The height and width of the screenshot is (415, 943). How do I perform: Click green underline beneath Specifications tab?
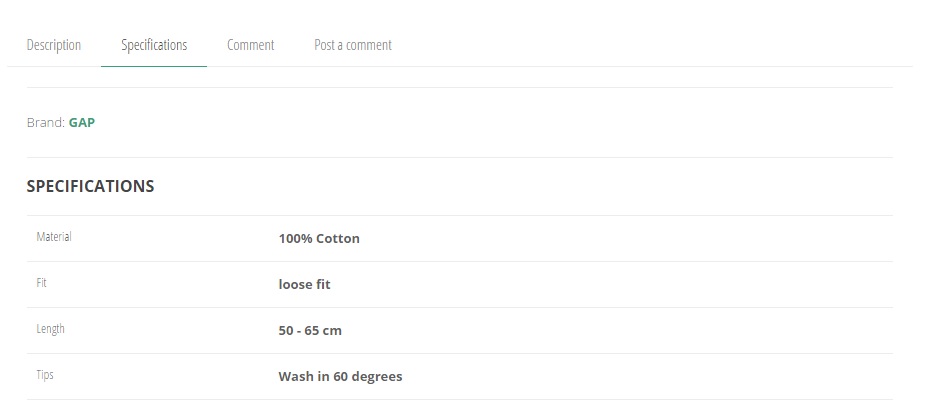(x=154, y=66)
